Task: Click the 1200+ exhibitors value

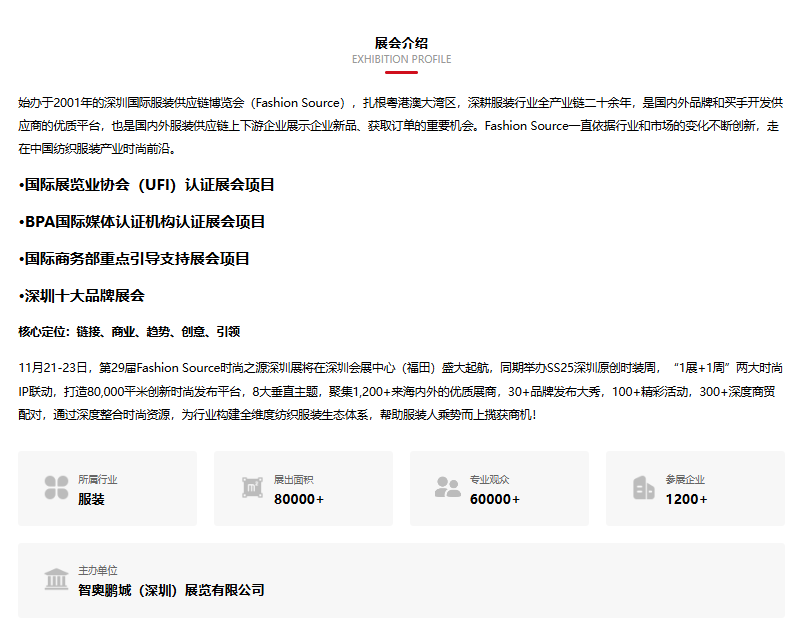Action: [687, 499]
